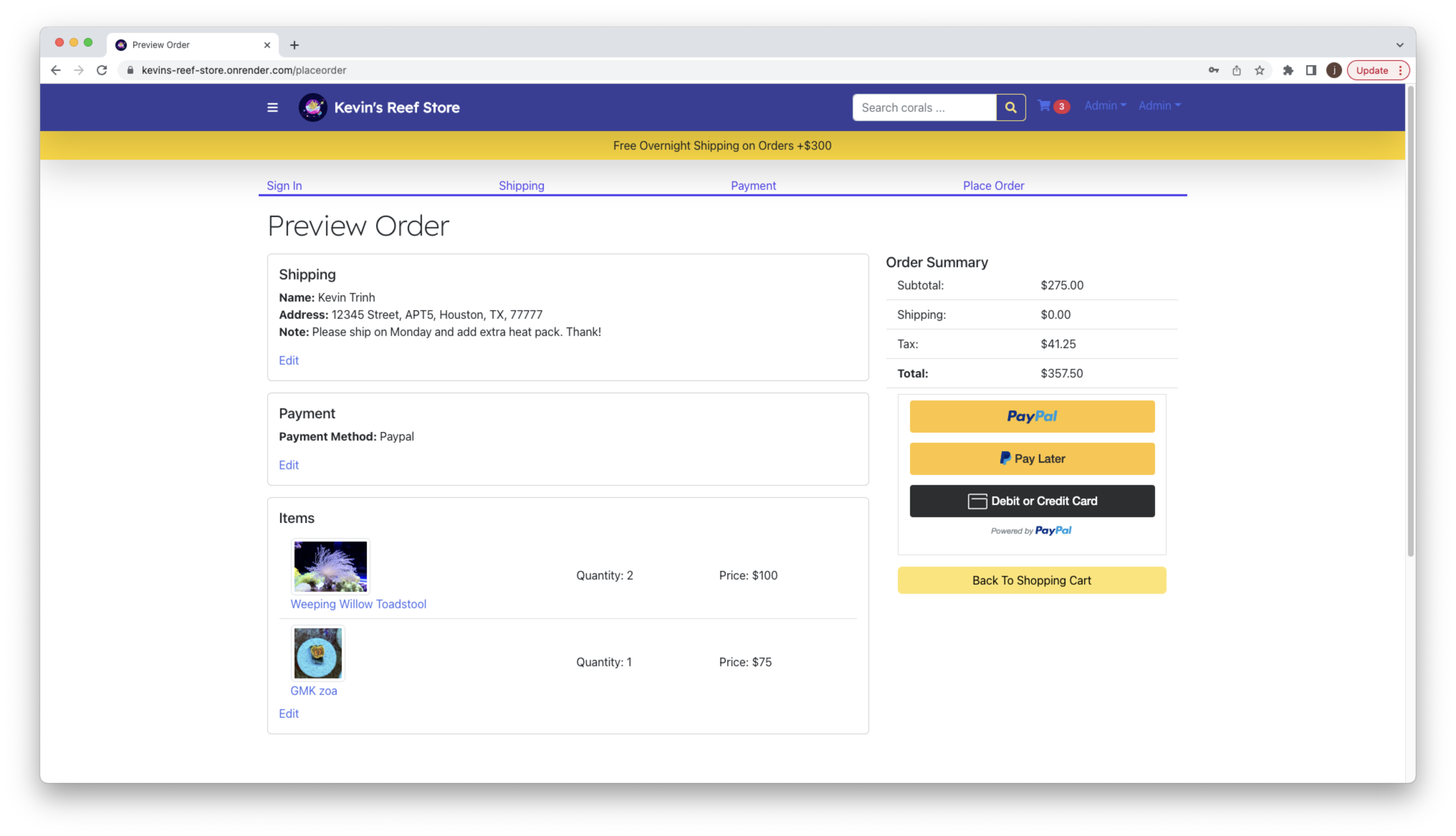Click Back To Shopping Cart
The width and height of the screenshot is (1456, 836).
click(x=1031, y=580)
